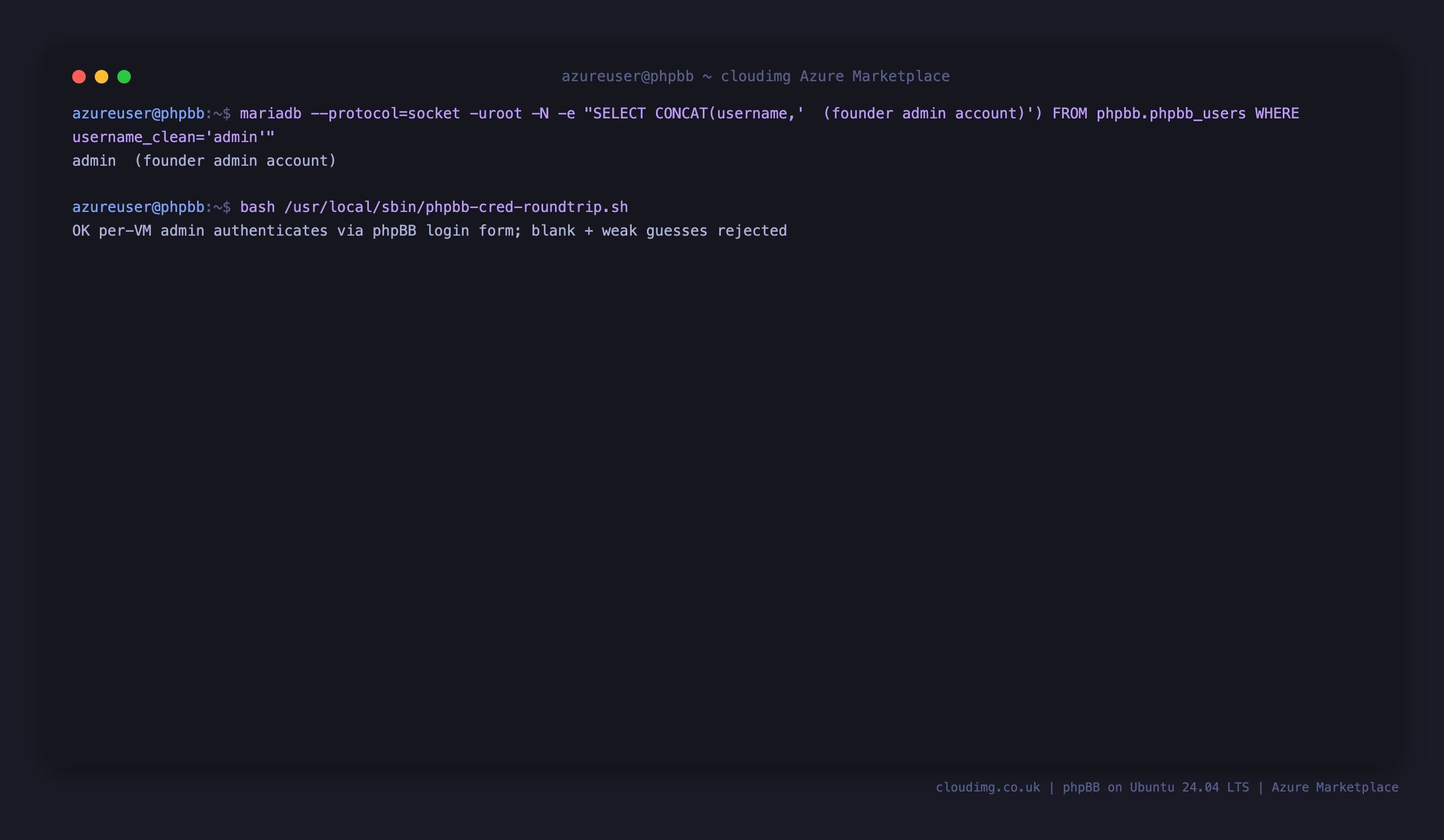Click the wrapped text "username_clean='admin'"
This screenshot has height=840, width=1444.
(x=169, y=138)
